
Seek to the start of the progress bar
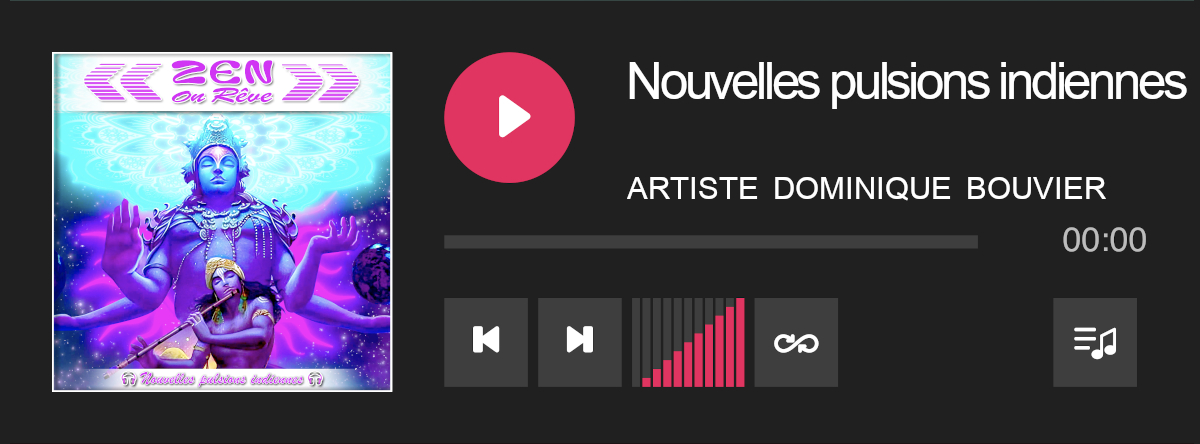point(446,241)
